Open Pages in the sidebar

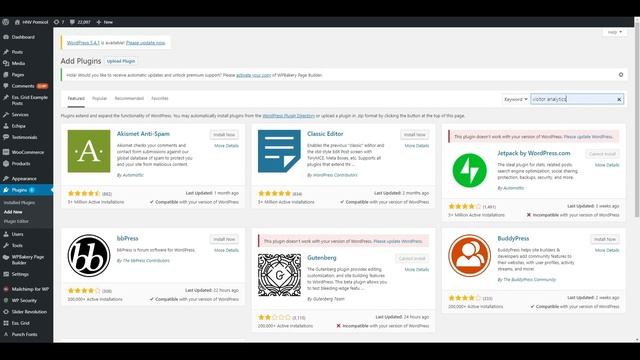18,75
